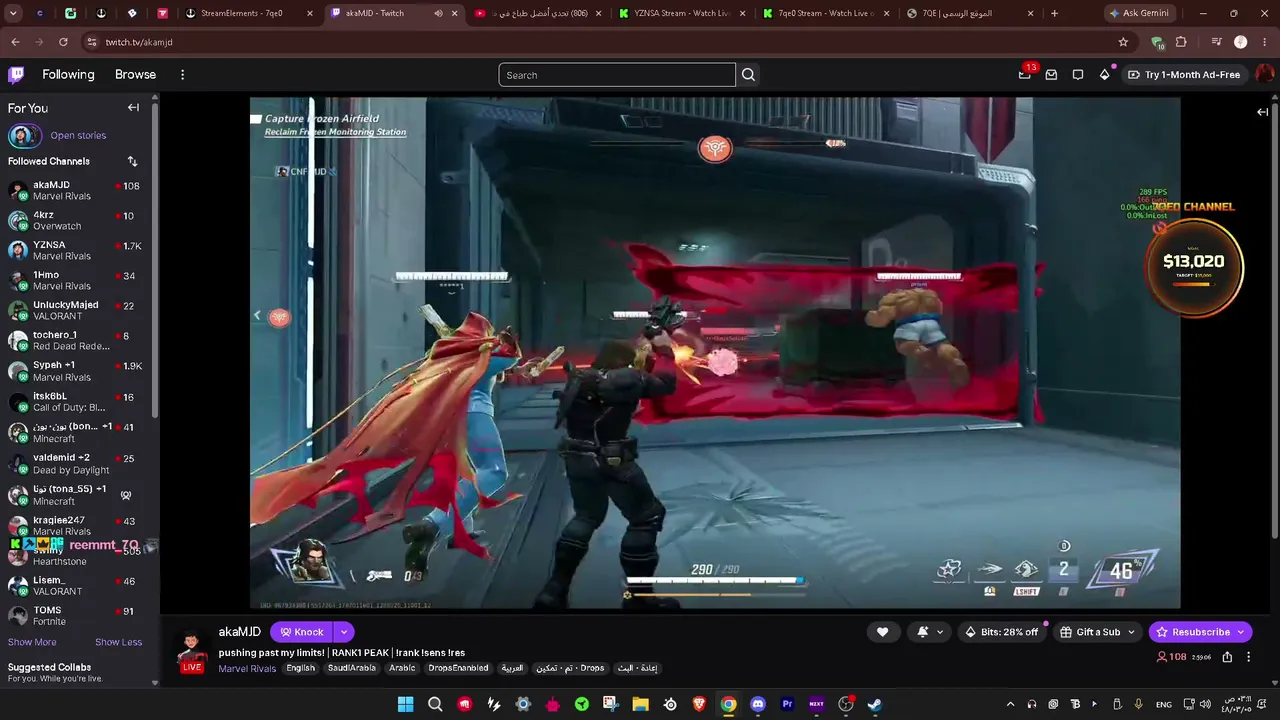Open the Browse page
Screen dimensions: 1280x720
[135, 75]
